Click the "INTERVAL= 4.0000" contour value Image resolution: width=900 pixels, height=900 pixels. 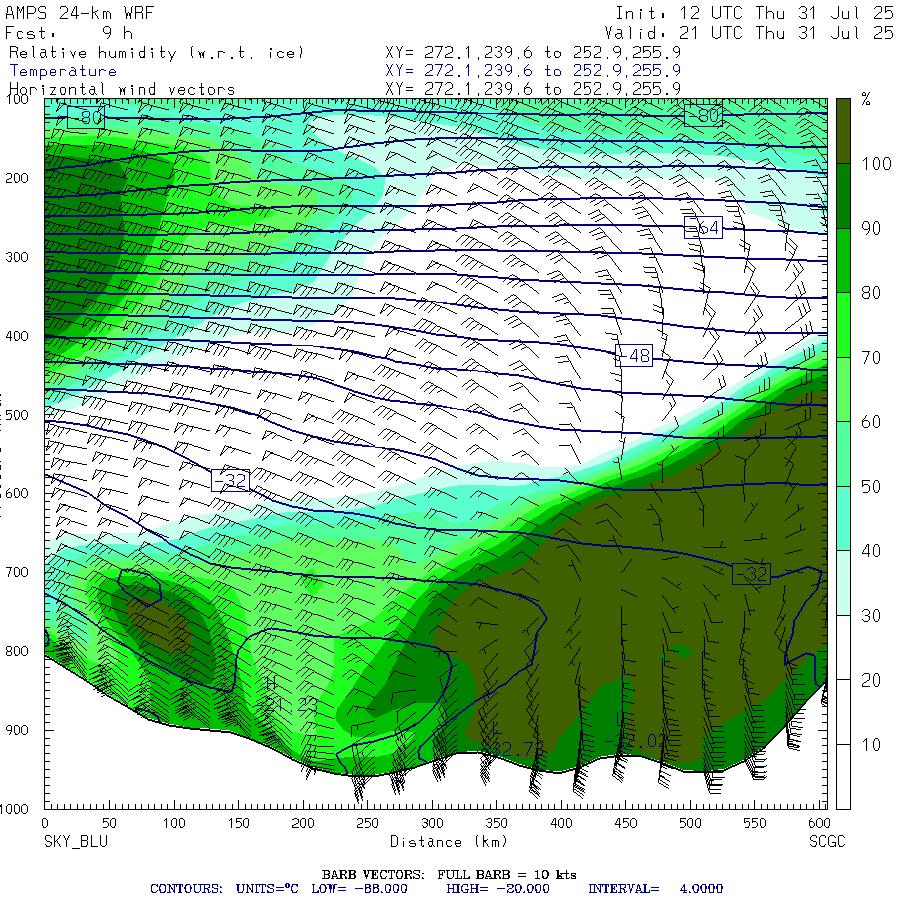click(x=655, y=889)
